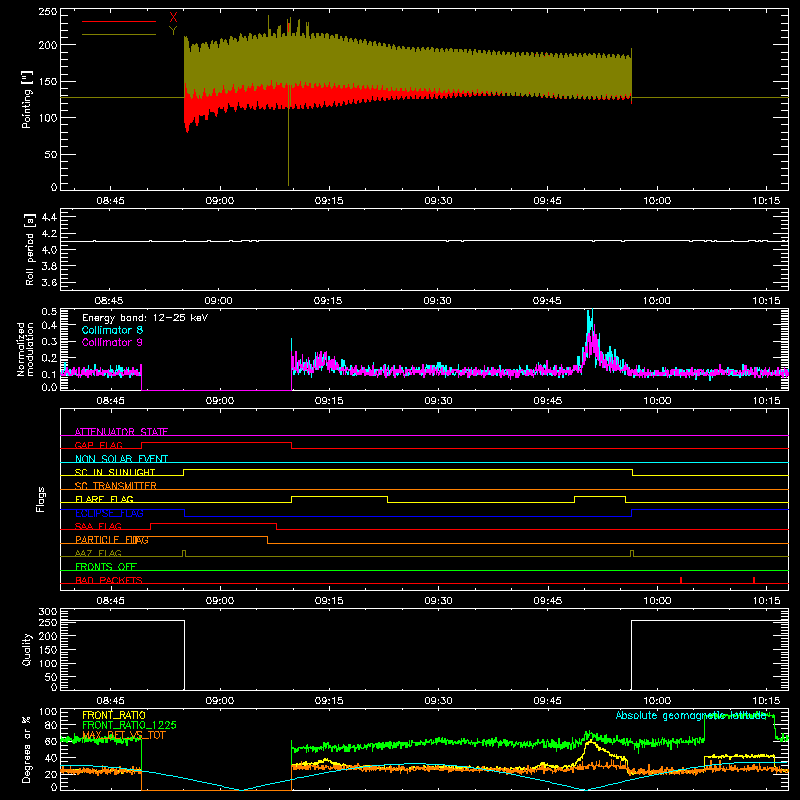Click '300' tick on Quality axis

point(48,612)
